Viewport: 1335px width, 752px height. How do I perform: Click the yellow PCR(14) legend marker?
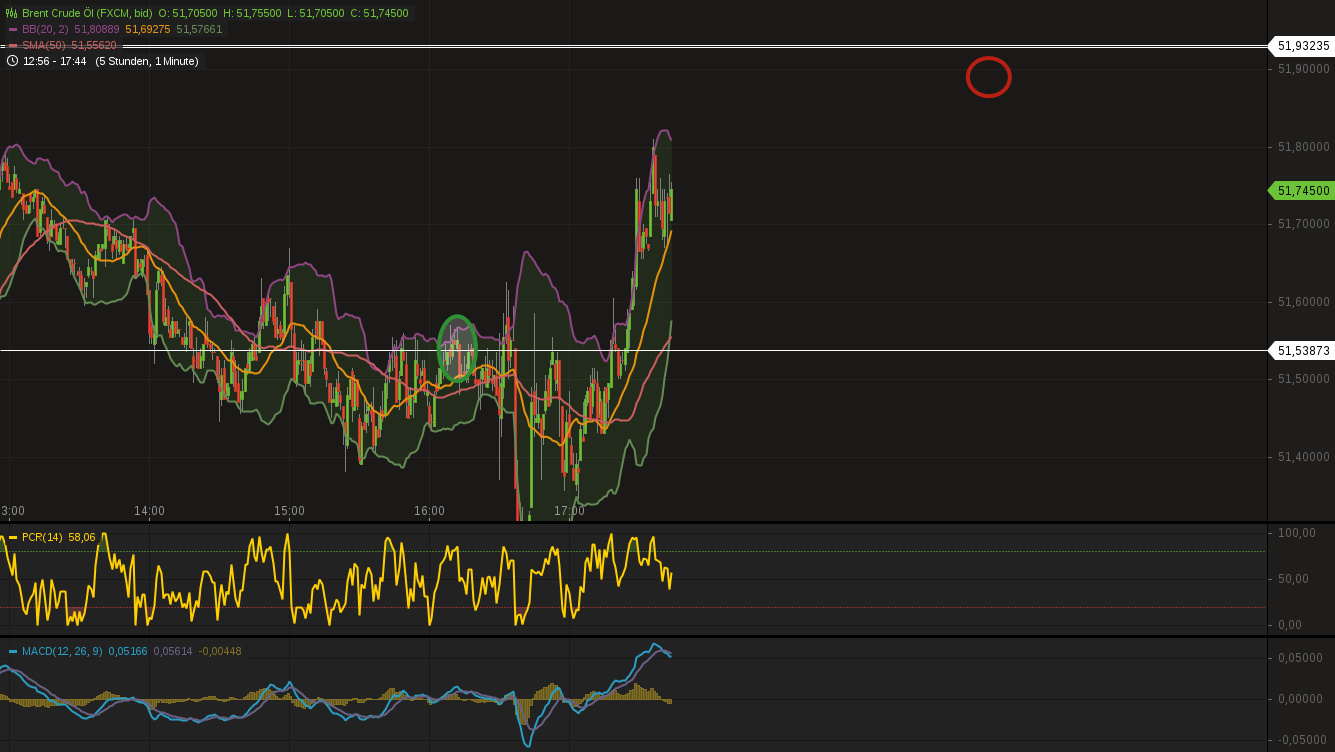[x=14, y=537]
